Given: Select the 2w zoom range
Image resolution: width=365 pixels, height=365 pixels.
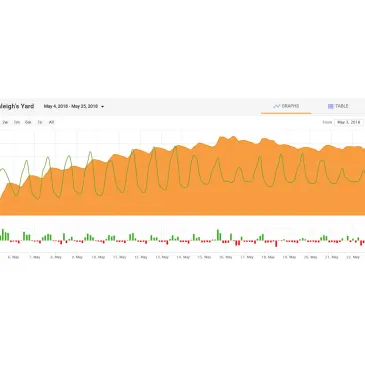Looking at the screenshot, I should coord(5,122).
